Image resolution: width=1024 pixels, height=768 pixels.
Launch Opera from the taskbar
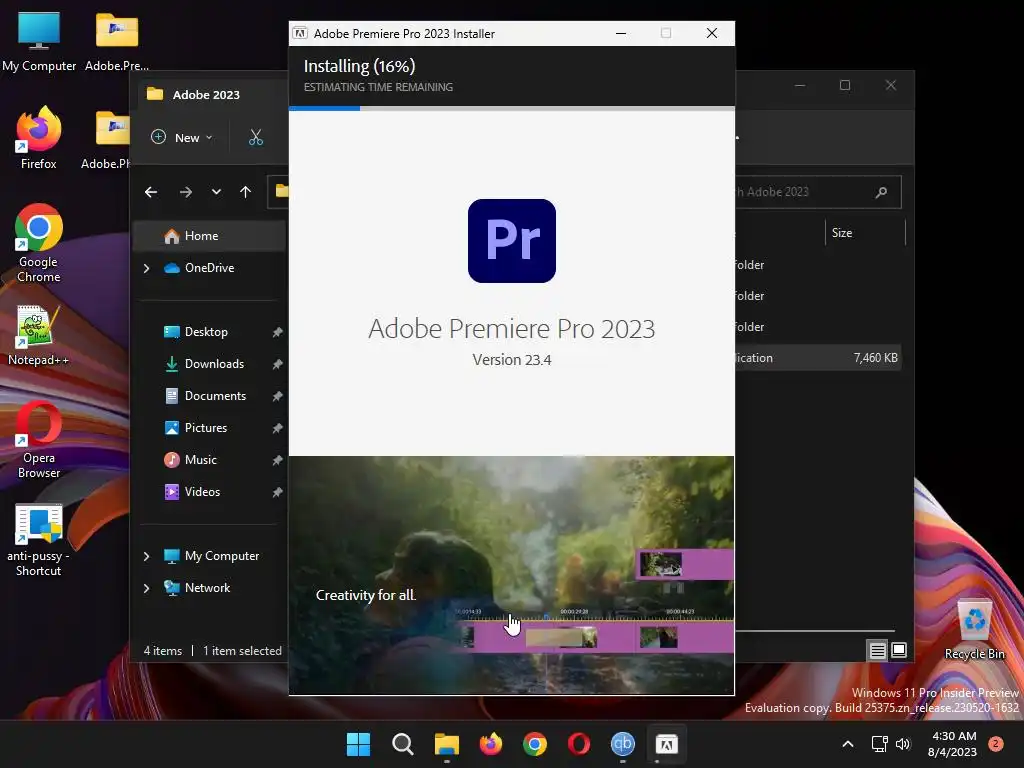579,744
